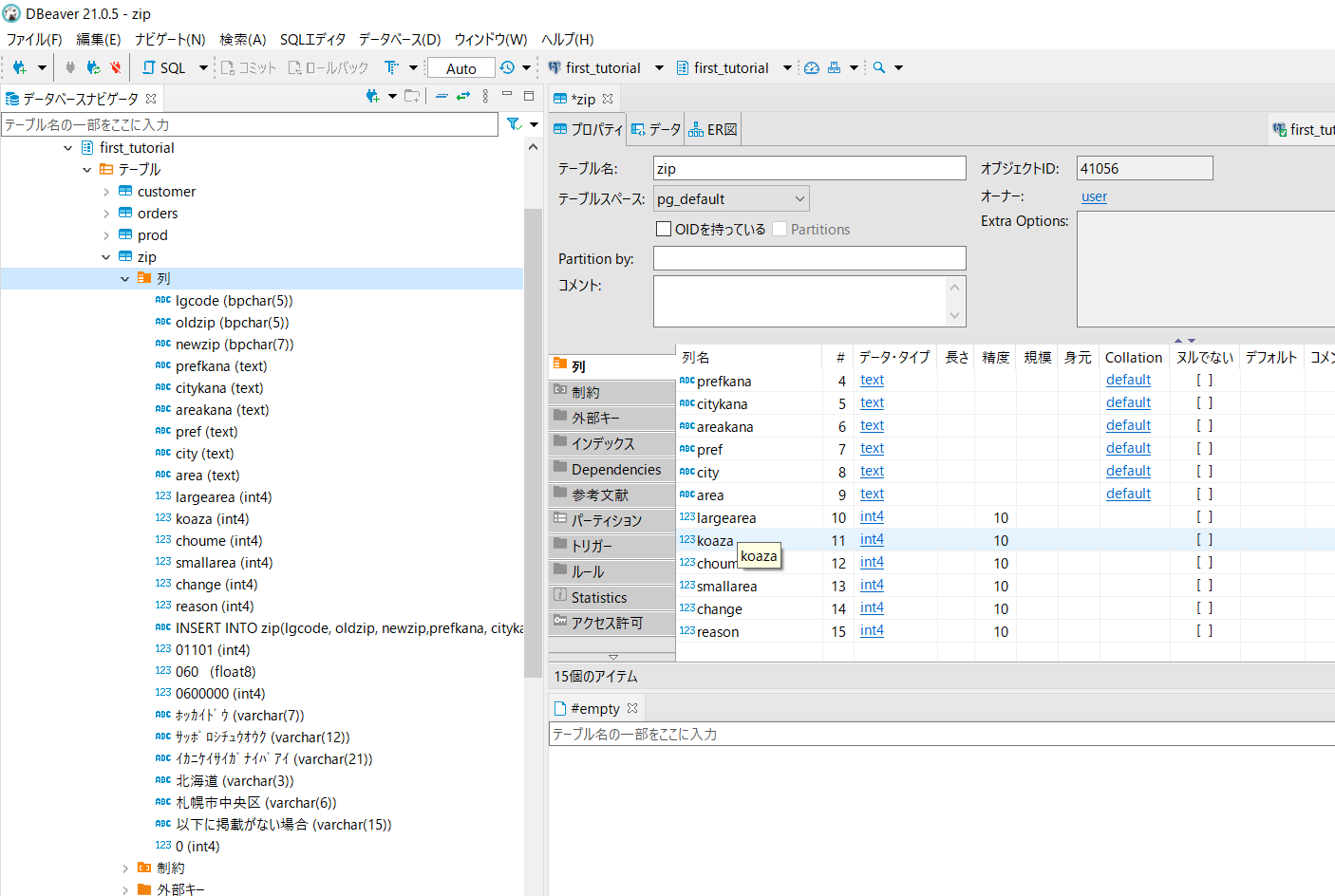Expand the customer table tree node
This screenshot has width=1335, height=896.
click(x=106, y=192)
